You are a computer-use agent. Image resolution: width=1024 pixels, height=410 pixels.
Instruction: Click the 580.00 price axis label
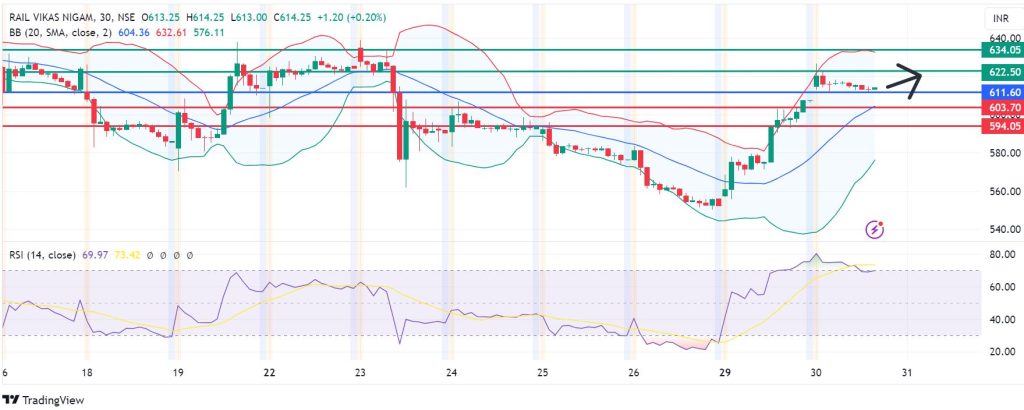coord(1004,153)
